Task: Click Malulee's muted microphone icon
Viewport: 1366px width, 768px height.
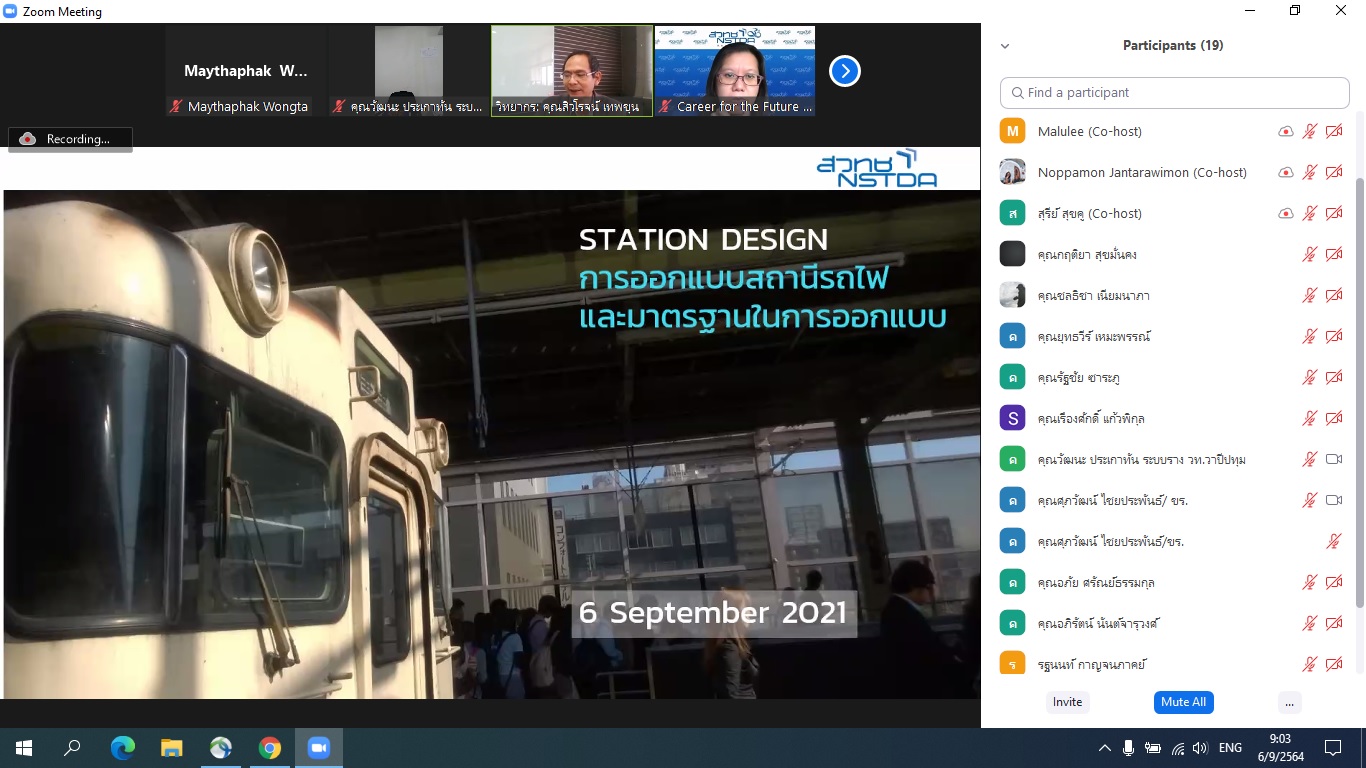Action: point(1310,131)
